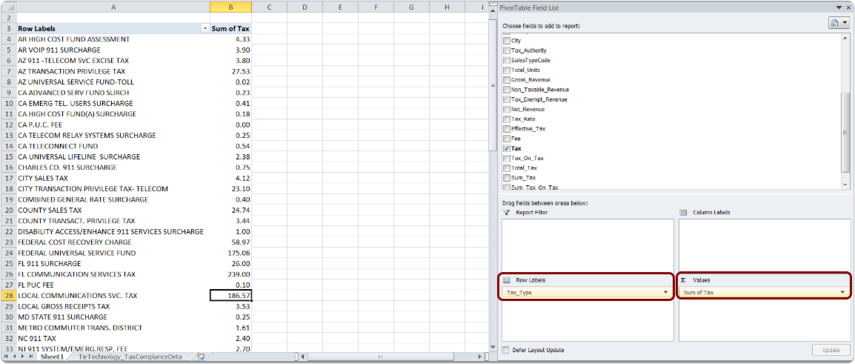Select column A header
This screenshot has height=364, width=855.
[113, 7]
